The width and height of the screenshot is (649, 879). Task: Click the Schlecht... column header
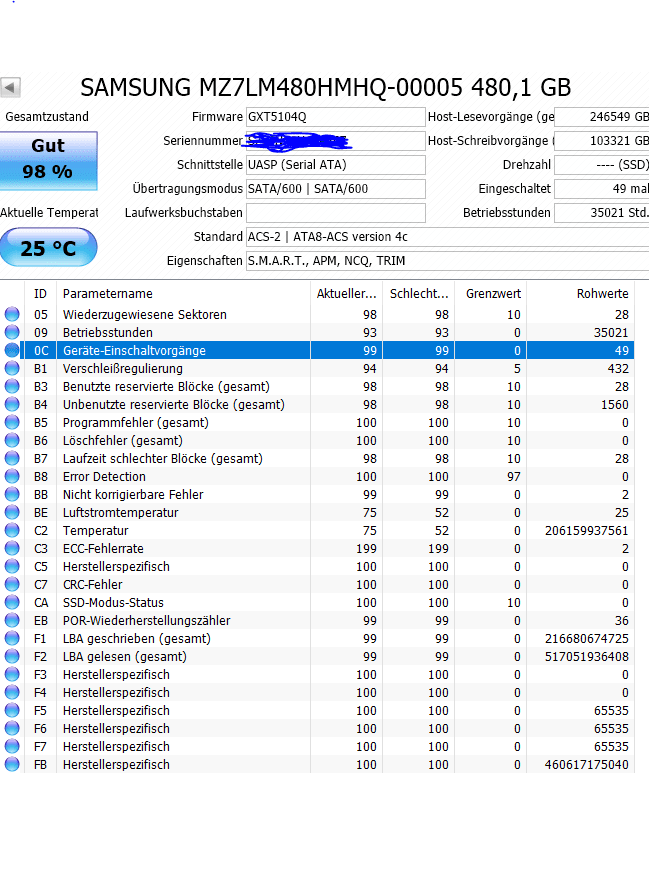click(419, 294)
